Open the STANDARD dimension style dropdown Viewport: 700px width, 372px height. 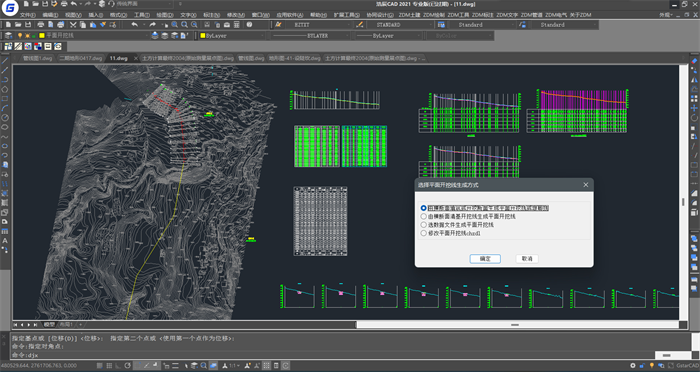coord(396,25)
